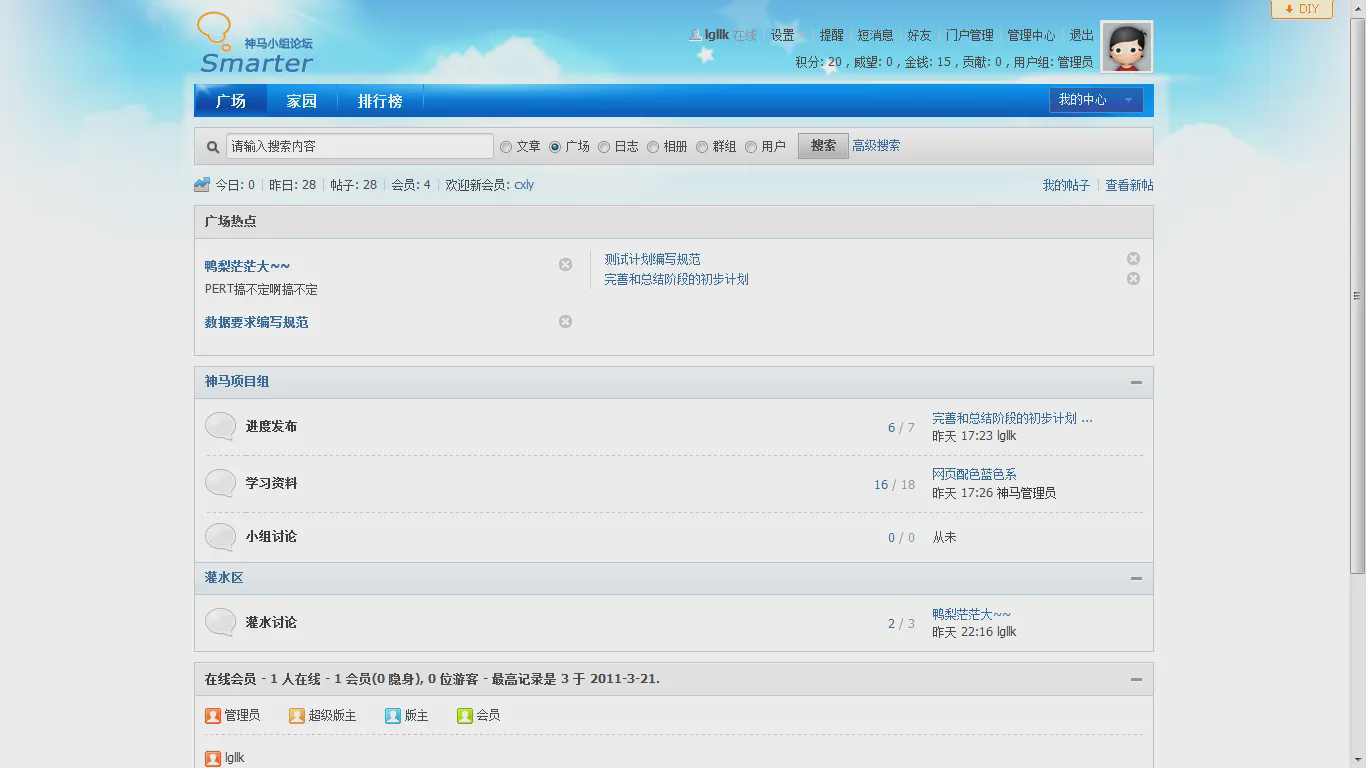Click the admin icon next to online user lgllk
Image resolution: width=1366 pixels, height=768 pixels.
pos(213,759)
